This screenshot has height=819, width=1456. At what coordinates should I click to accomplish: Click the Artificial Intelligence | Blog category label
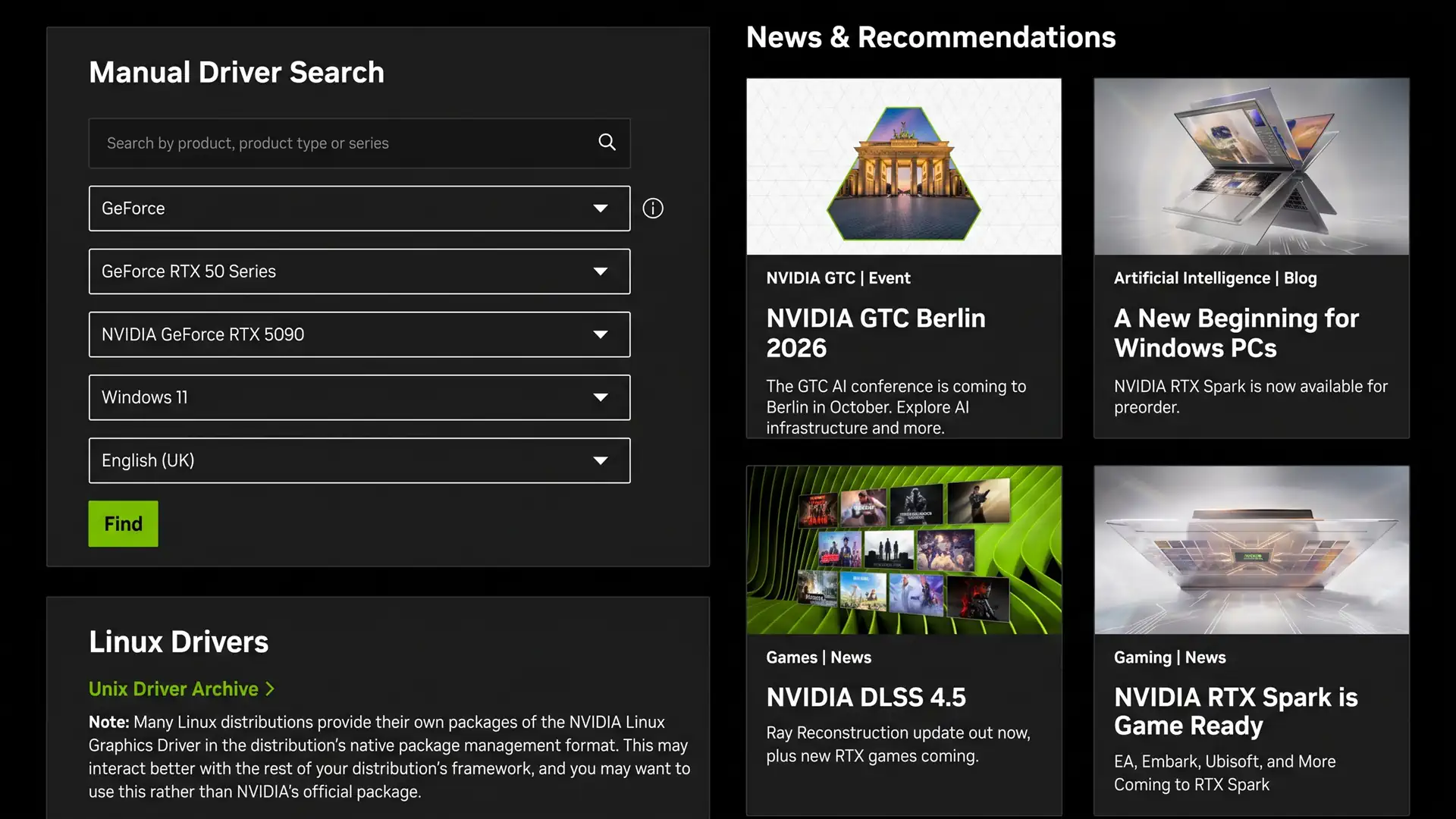1215,278
